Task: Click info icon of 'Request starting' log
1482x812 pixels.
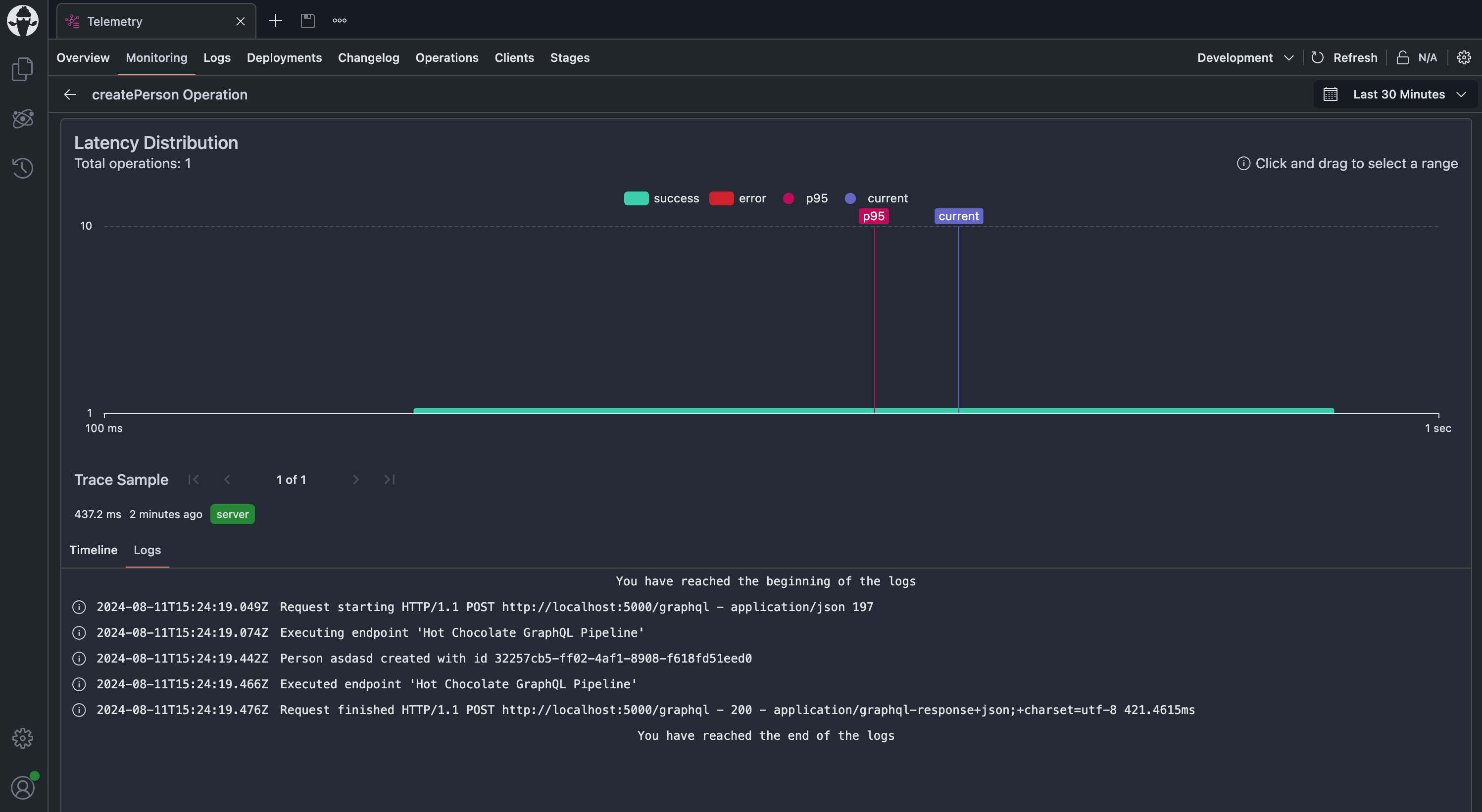Action: click(79, 607)
